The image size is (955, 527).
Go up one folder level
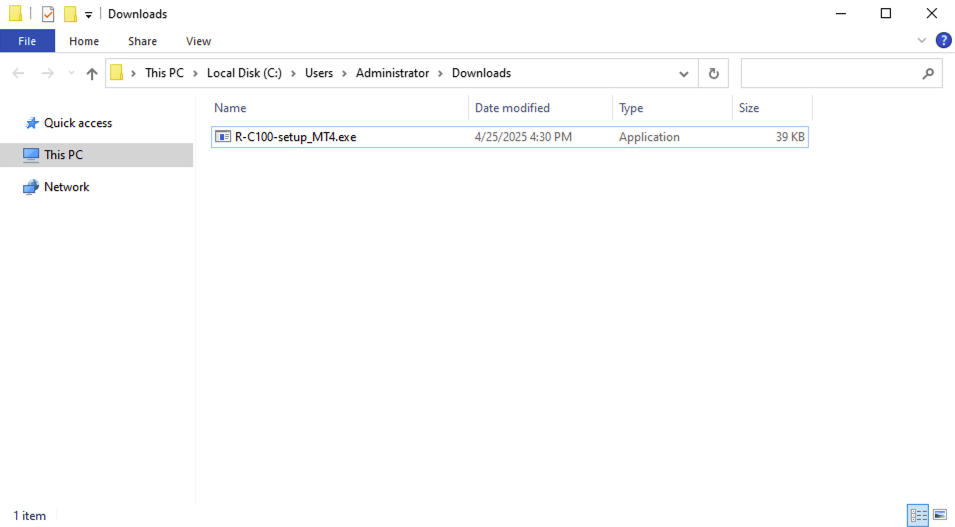[91, 73]
